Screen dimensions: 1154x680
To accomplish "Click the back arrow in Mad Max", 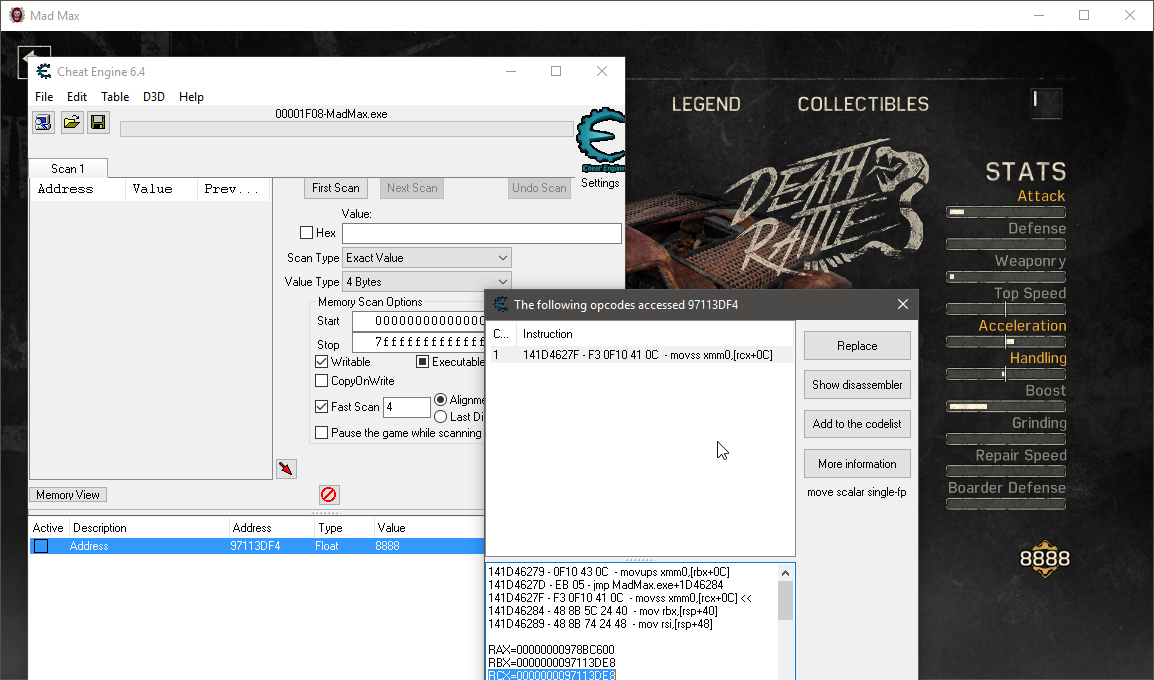I will point(34,62).
